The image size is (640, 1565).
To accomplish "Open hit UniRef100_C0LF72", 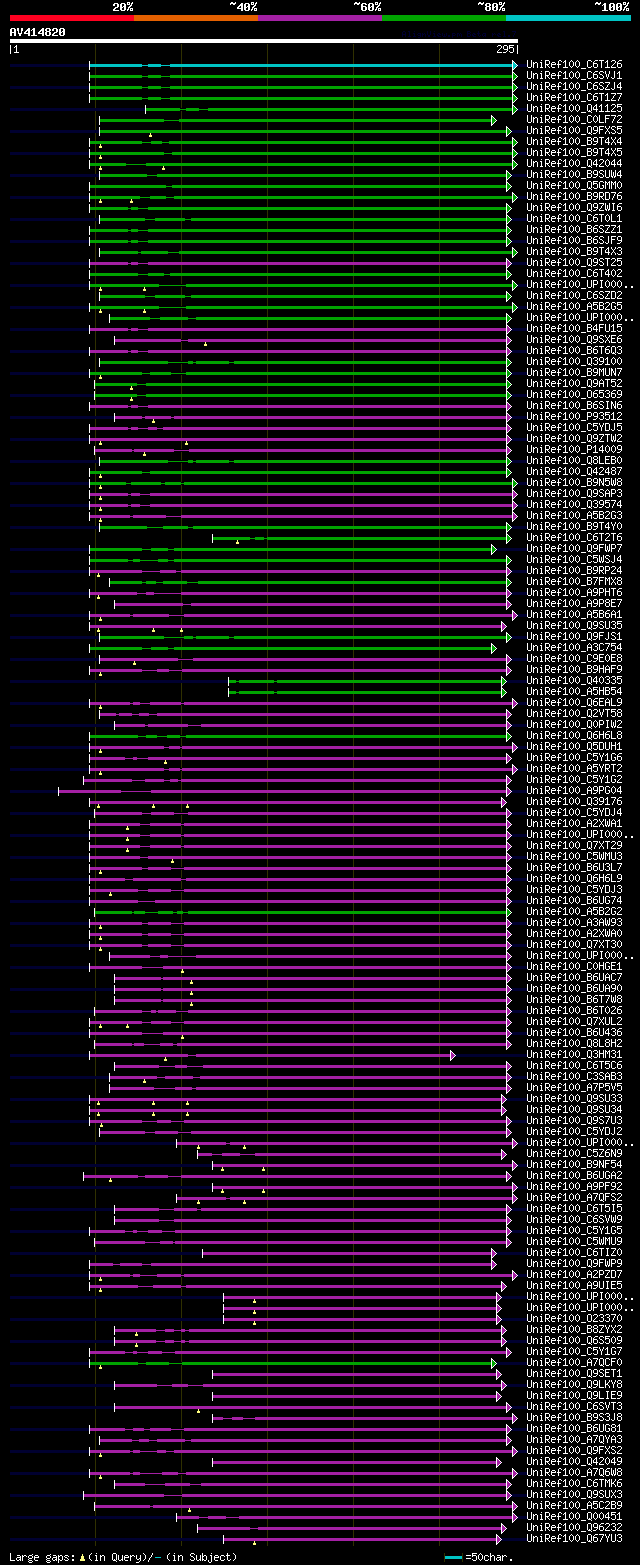I will tap(574, 119).
